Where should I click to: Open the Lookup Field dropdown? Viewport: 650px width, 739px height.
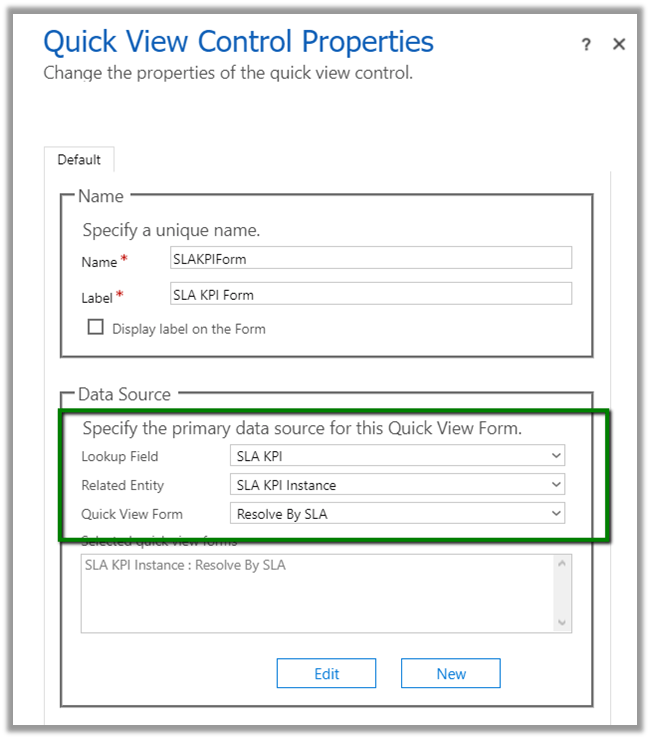point(397,456)
